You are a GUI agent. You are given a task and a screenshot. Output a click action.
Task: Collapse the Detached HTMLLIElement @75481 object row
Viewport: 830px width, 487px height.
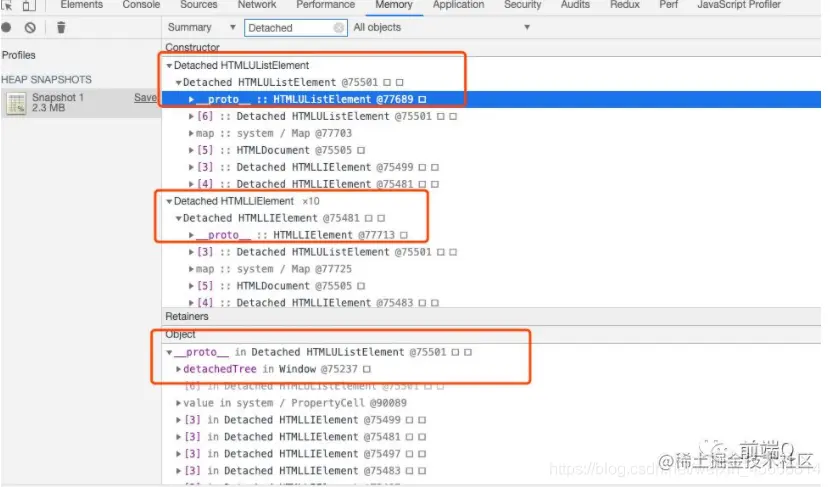(178, 218)
